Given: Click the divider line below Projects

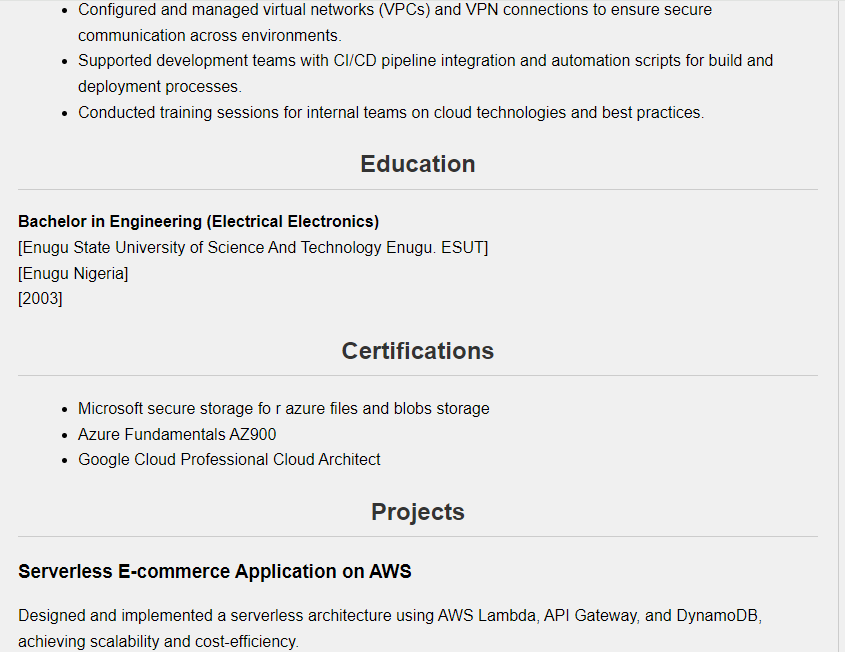Looking at the screenshot, I should pyautogui.click(x=417, y=537).
